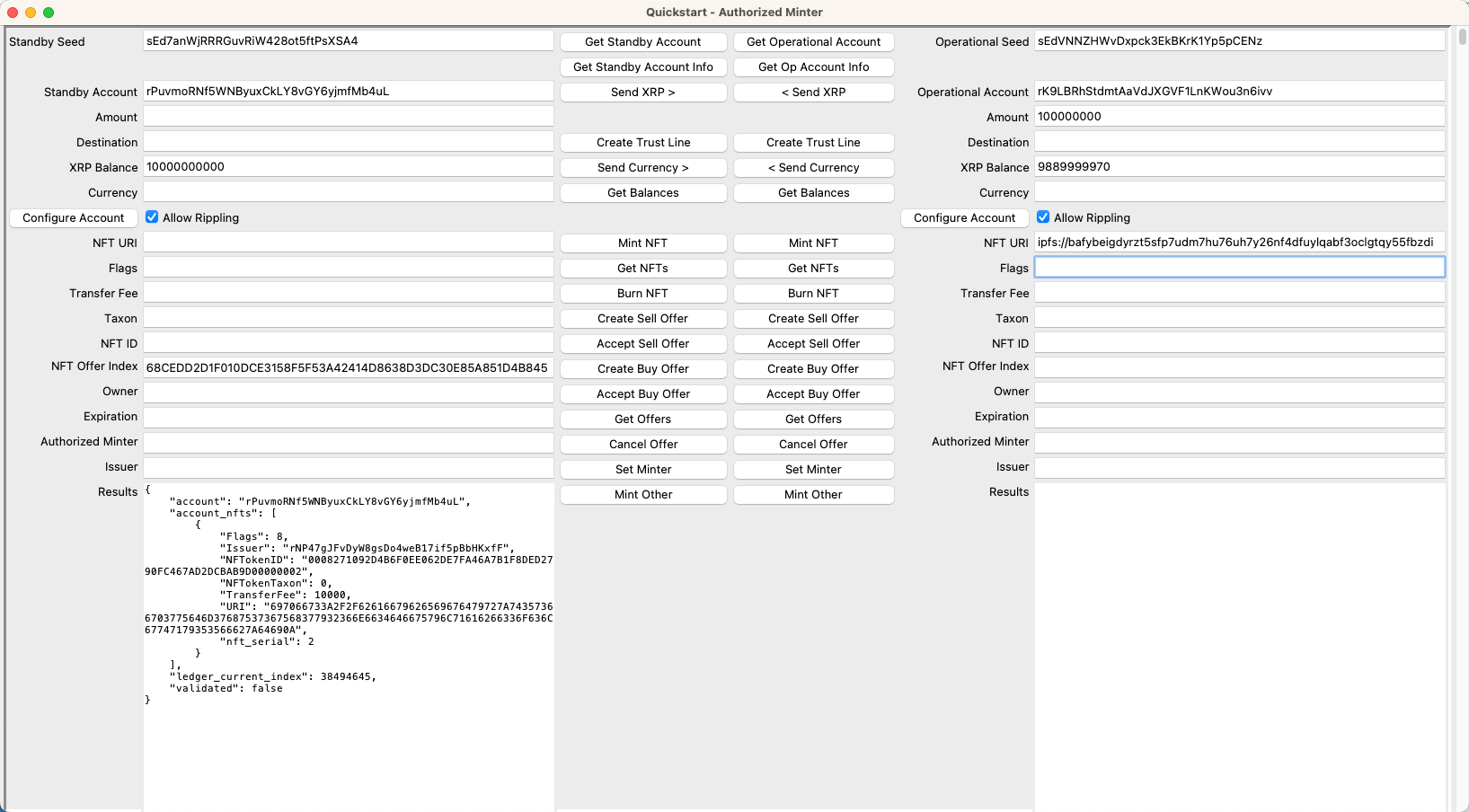Click Get Op Account Info
1469x812 pixels.
tap(813, 66)
